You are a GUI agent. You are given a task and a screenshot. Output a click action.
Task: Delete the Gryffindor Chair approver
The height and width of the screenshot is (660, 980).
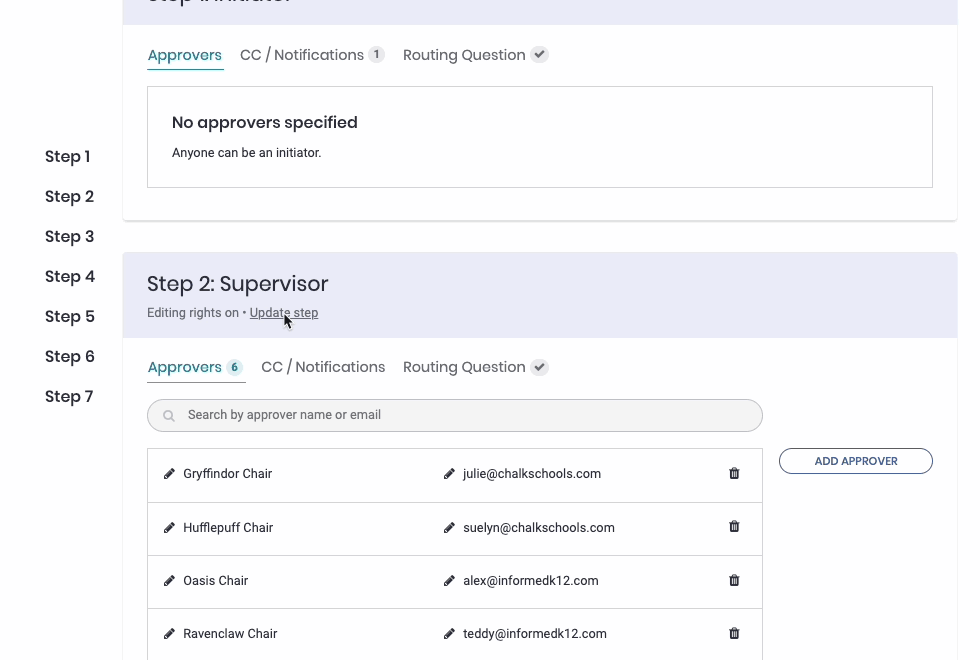click(x=734, y=473)
